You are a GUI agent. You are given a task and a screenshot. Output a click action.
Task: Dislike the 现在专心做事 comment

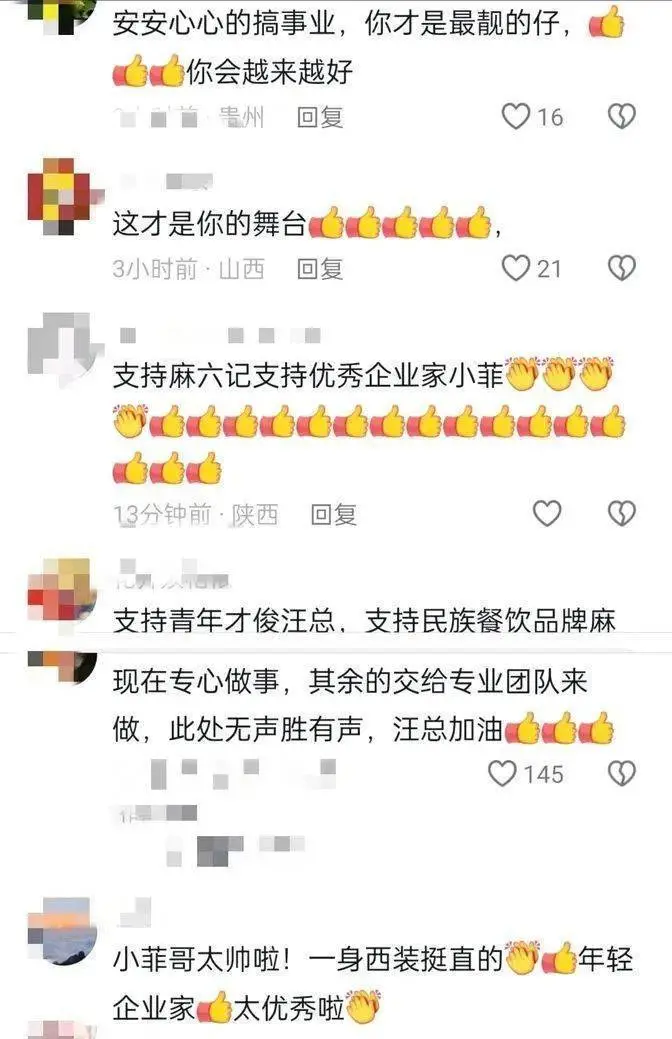622,773
